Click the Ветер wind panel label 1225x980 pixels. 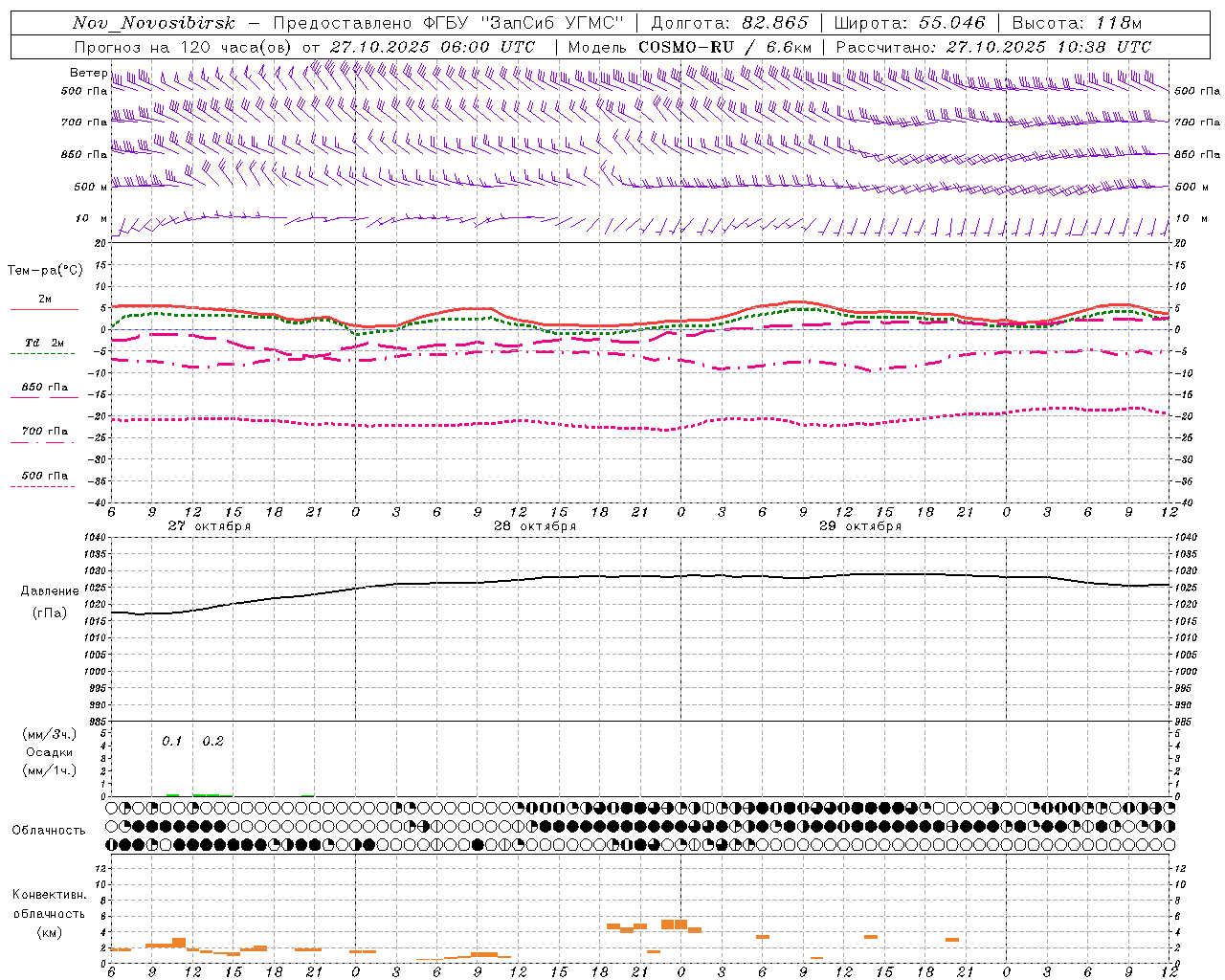[x=88, y=73]
